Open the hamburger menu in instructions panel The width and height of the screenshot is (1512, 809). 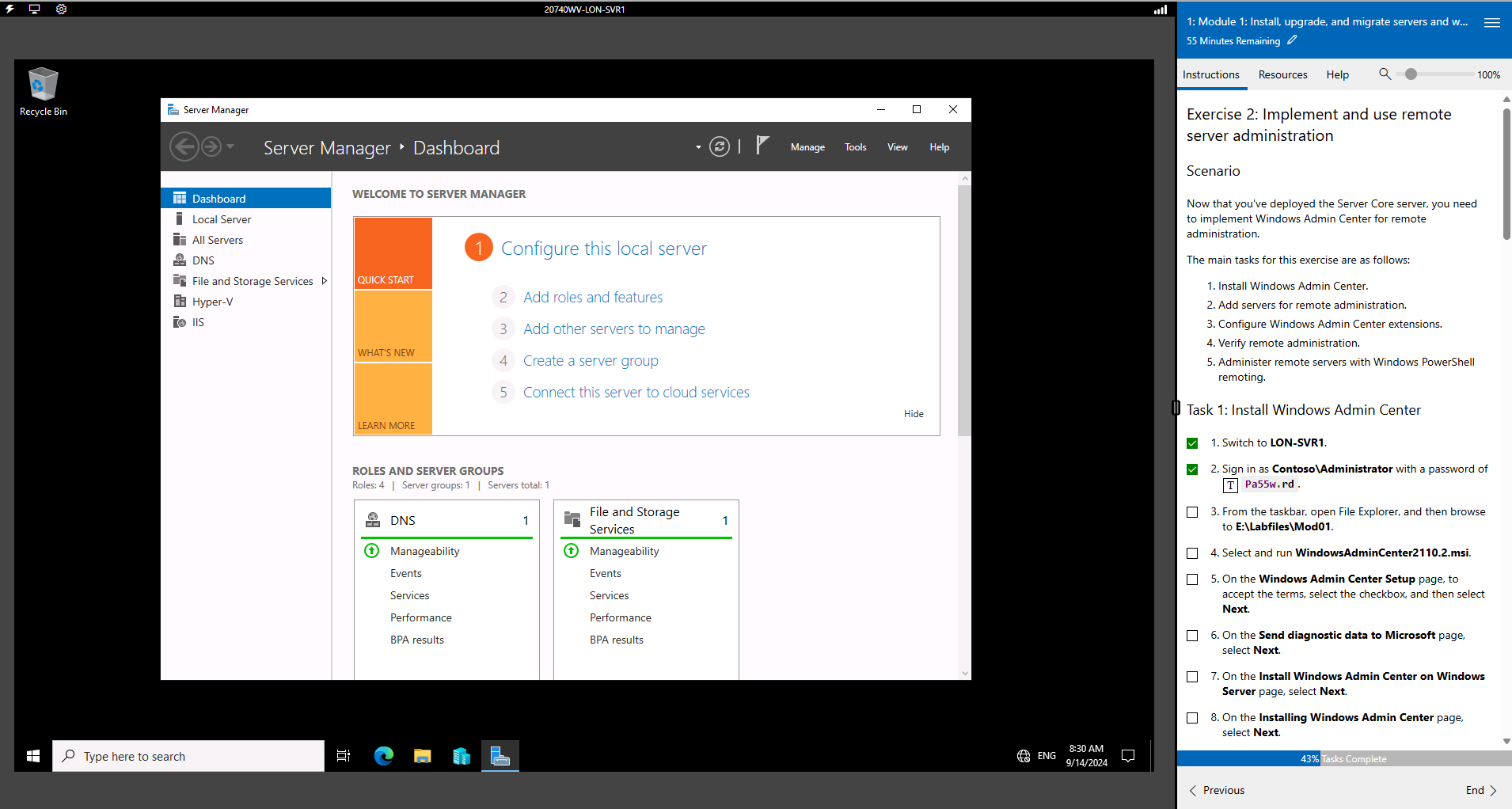coord(1492,23)
